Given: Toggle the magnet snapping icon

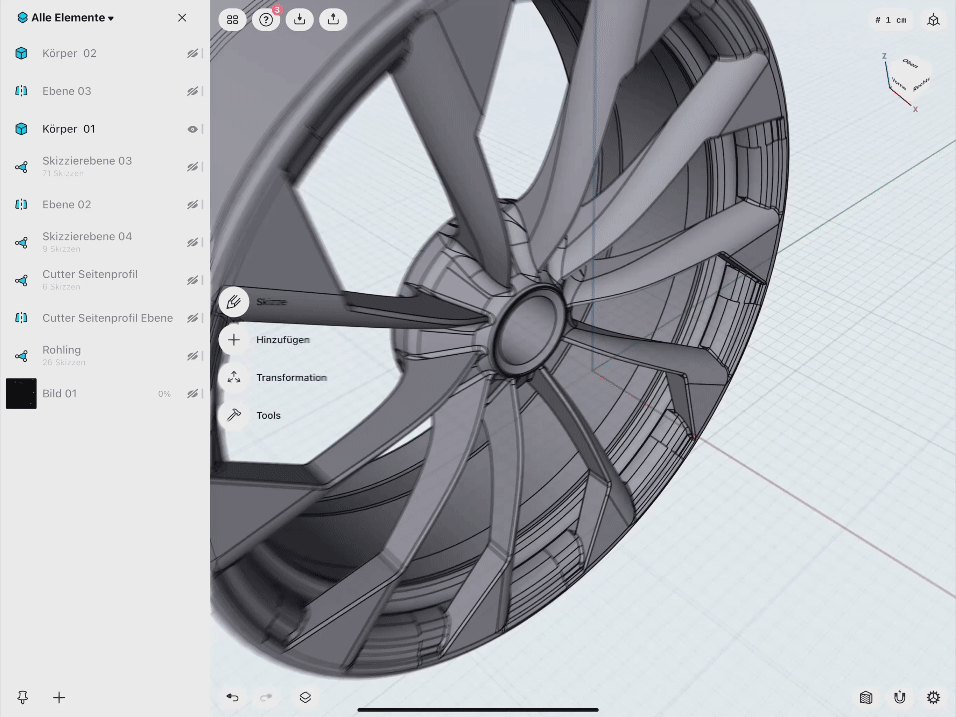Looking at the screenshot, I should coord(899,697).
